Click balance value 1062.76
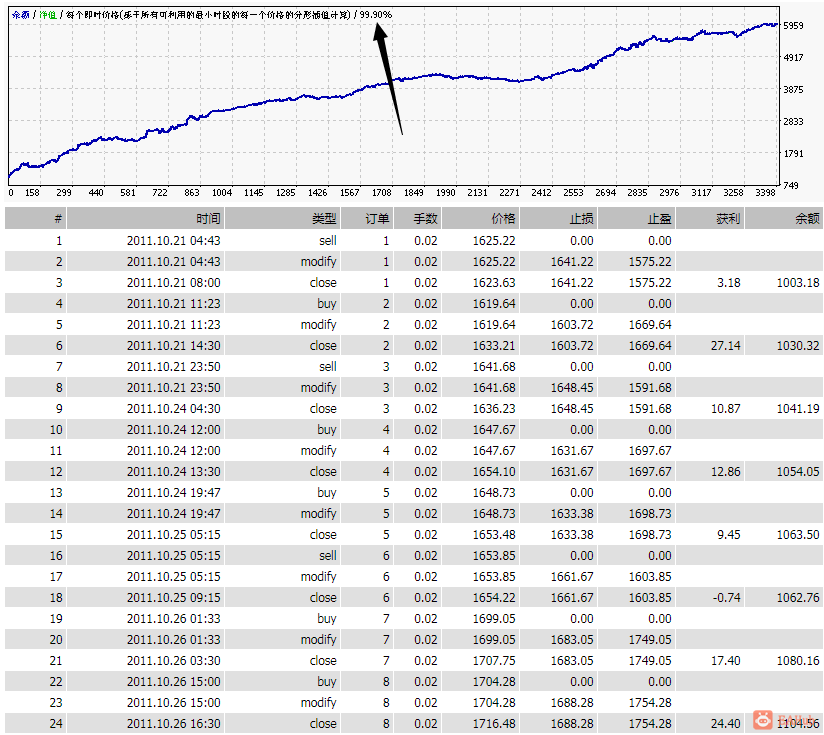The height and width of the screenshot is (735, 824). pos(798,598)
